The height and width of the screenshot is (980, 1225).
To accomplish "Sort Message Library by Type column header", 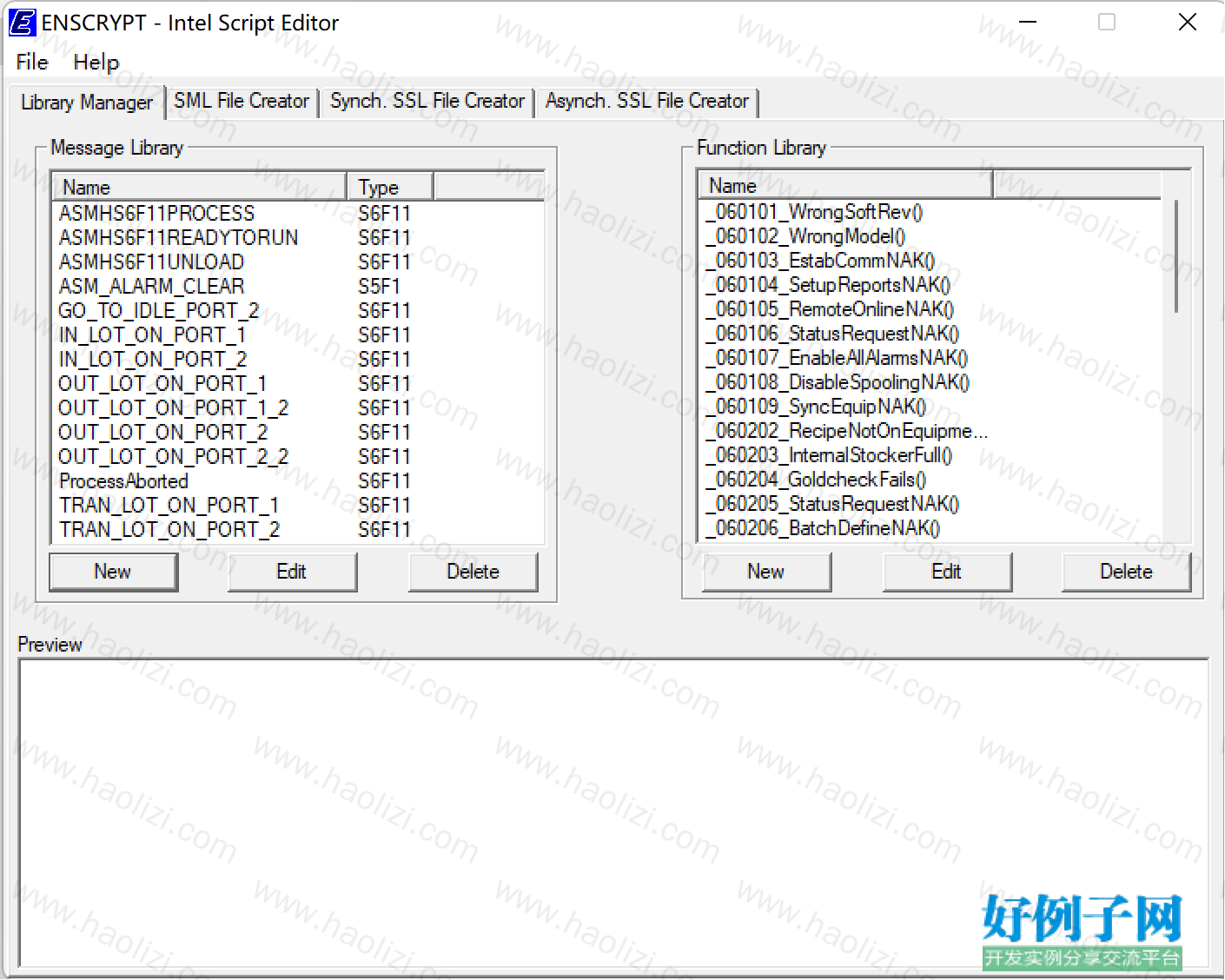I will pyautogui.click(x=390, y=188).
